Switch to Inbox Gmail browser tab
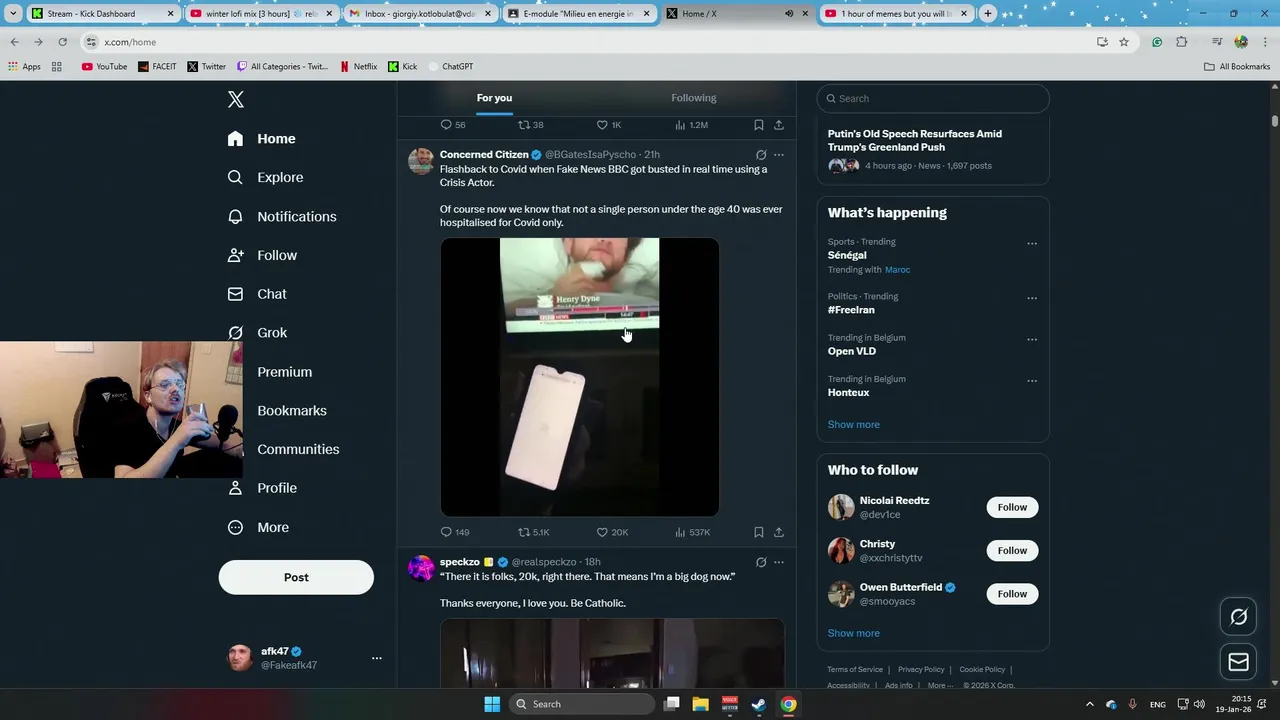The image size is (1280, 720). tap(420, 14)
